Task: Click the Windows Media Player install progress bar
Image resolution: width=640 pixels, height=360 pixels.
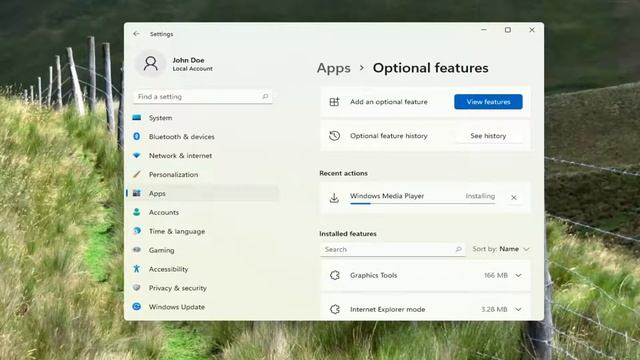Action: pyautogui.click(x=422, y=203)
